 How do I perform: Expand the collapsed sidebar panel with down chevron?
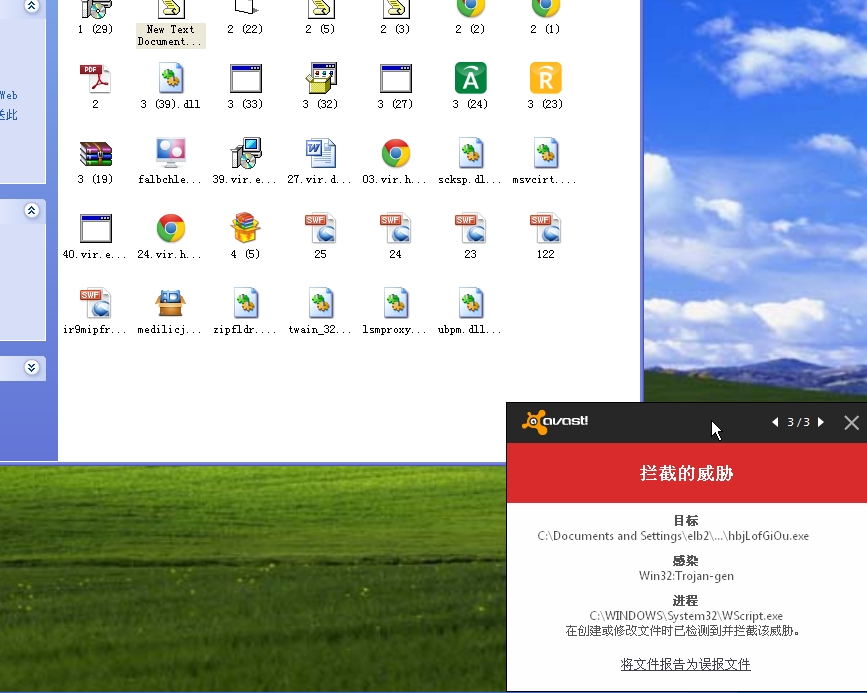click(x=31, y=367)
